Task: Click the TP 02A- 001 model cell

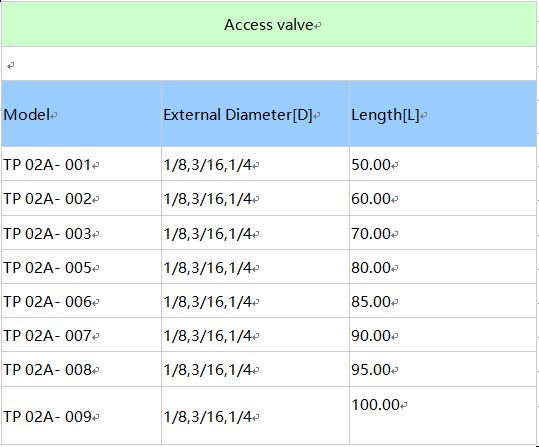Action: click(81, 164)
